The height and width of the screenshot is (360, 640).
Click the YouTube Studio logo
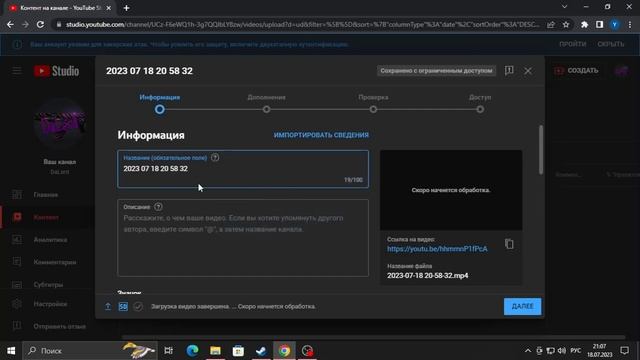(56, 71)
